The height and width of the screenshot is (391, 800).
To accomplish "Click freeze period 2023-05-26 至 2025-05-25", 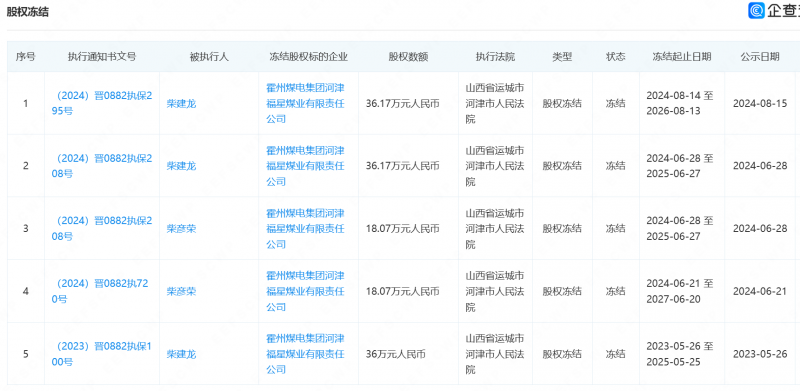I will [x=680, y=354].
